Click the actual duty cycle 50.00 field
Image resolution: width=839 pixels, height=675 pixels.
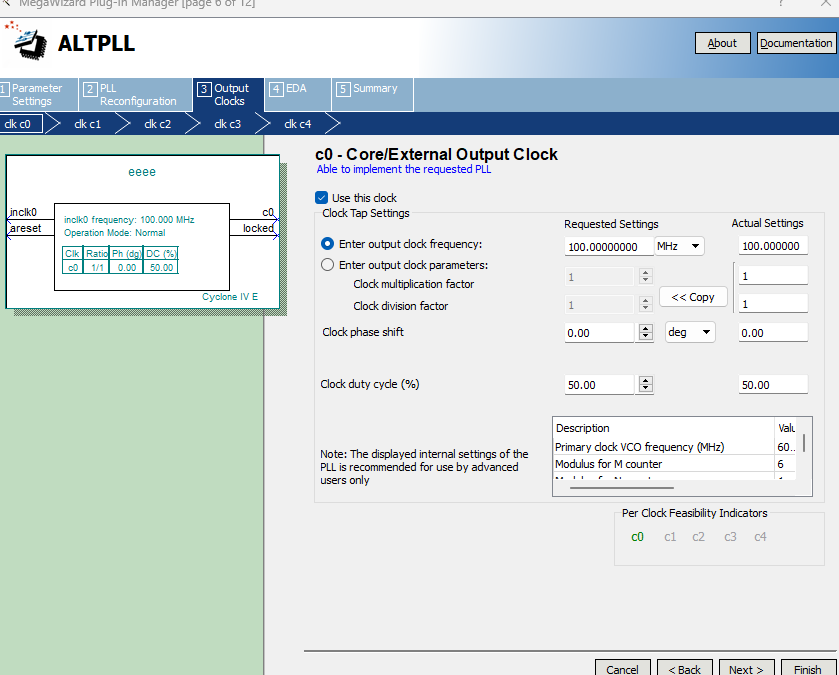773,385
